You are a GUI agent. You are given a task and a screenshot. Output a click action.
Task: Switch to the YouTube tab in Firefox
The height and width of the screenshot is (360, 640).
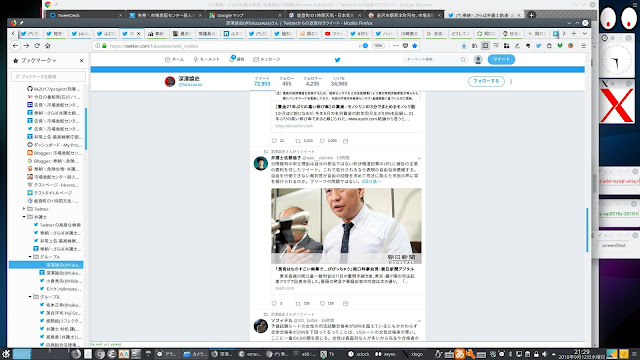click(334, 33)
